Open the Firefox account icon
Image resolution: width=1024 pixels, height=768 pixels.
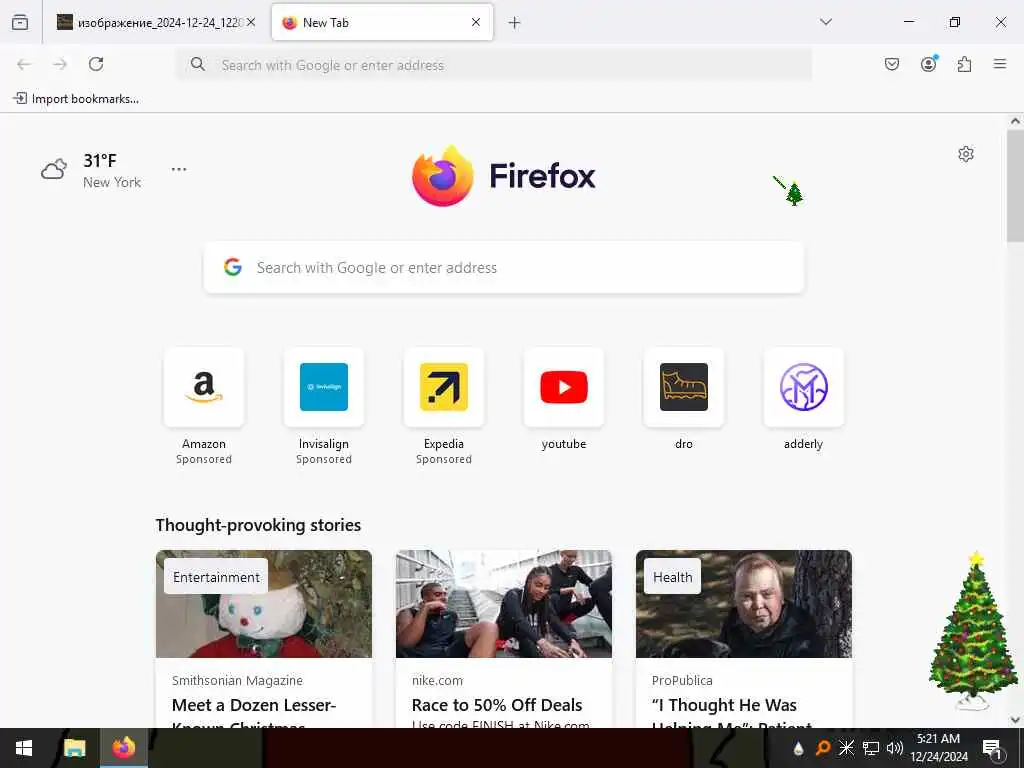click(x=929, y=64)
